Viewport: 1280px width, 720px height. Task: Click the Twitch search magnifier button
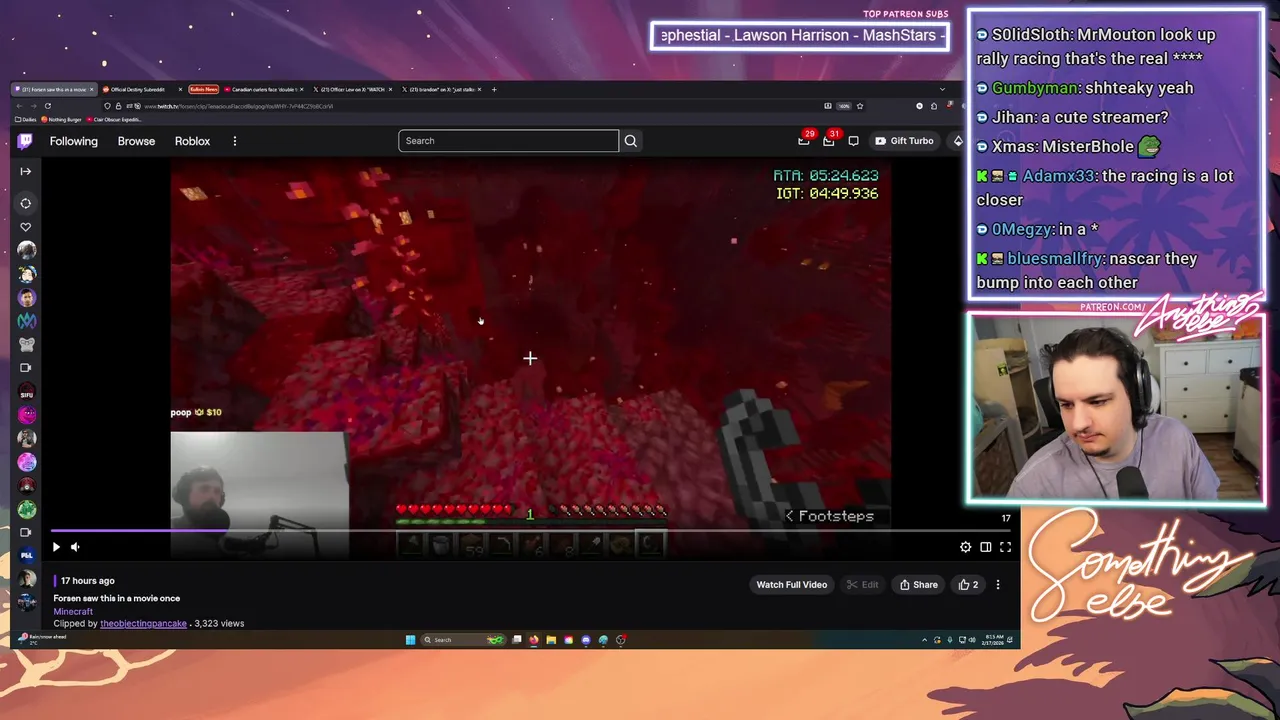(x=631, y=141)
